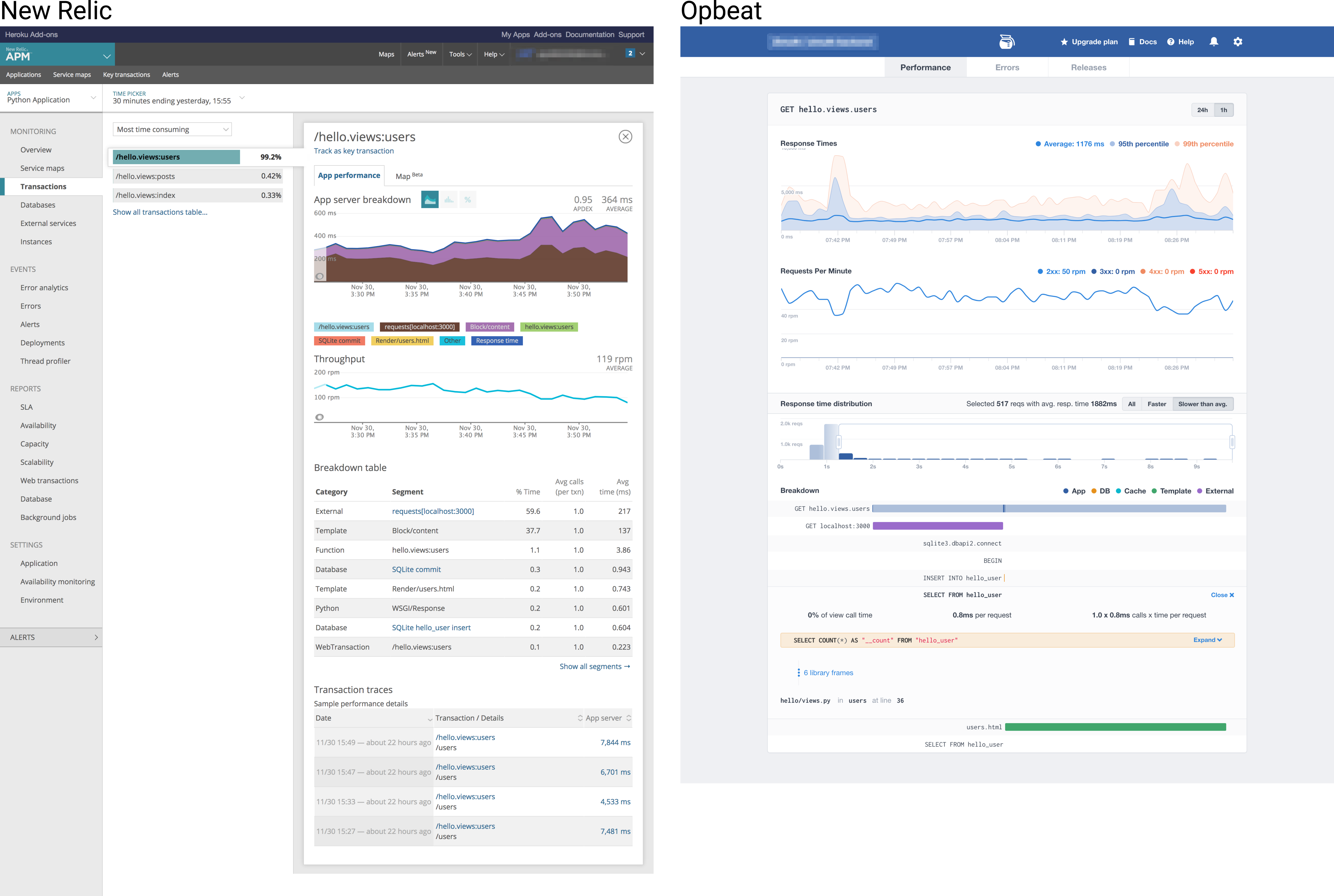Expand the Slower than avg. toggle filter
Image resolution: width=1334 pixels, height=896 pixels.
click(x=1204, y=404)
